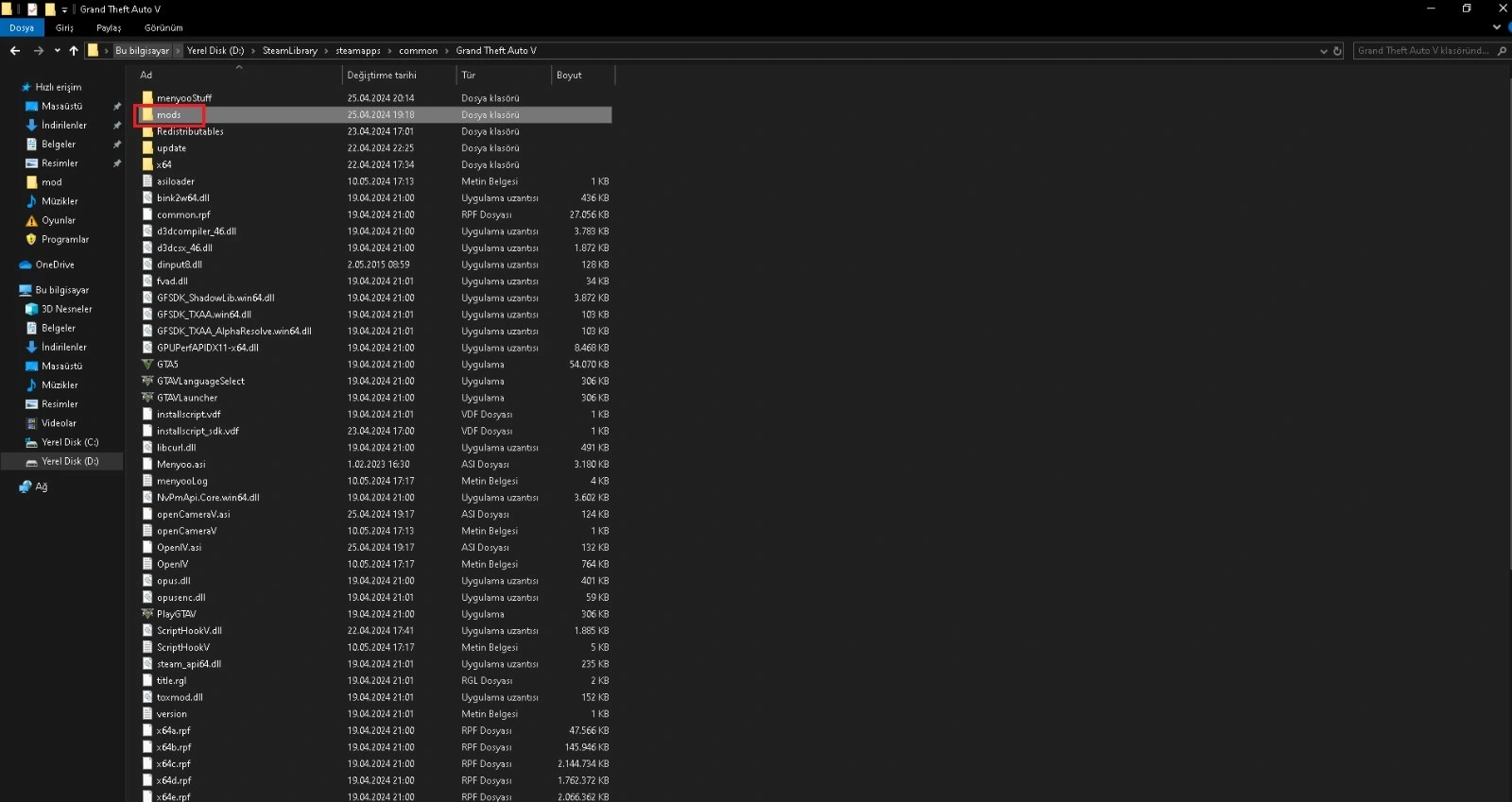The width and height of the screenshot is (1512, 802).
Task: Select the OpenIV.asi file icon
Action: point(147,548)
